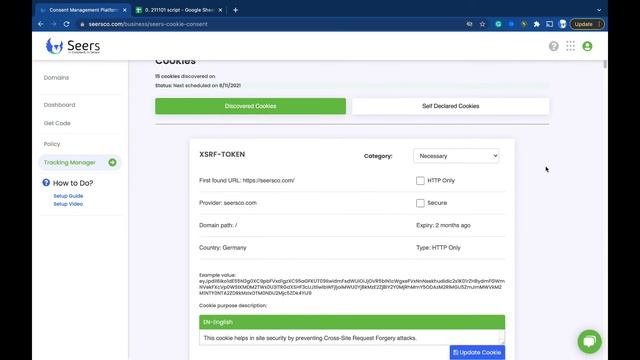Bookmark this page with the star icon
The height and width of the screenshot is (360, 640).
pyautogui.click(x=482, y=24)
